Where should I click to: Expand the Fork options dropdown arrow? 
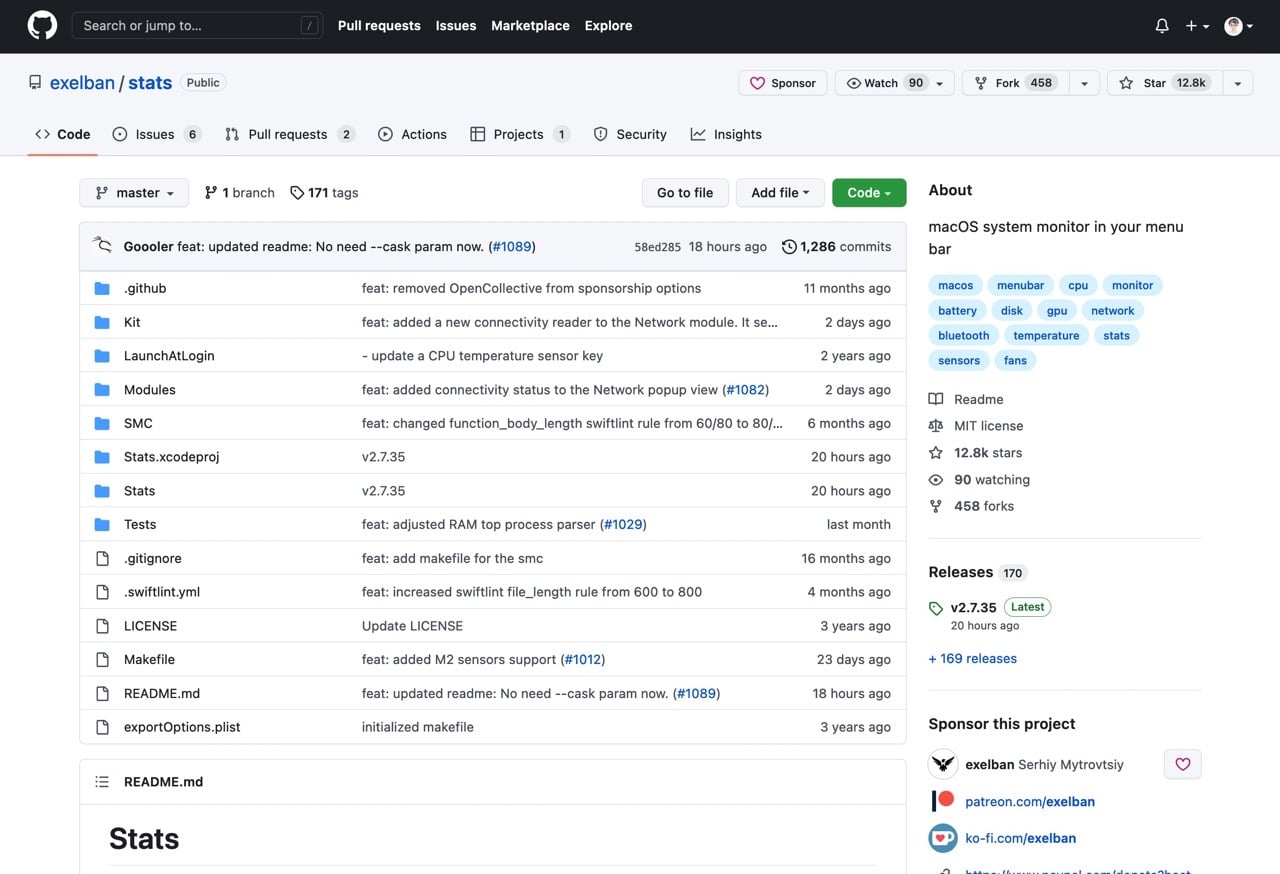(1084, 83)
